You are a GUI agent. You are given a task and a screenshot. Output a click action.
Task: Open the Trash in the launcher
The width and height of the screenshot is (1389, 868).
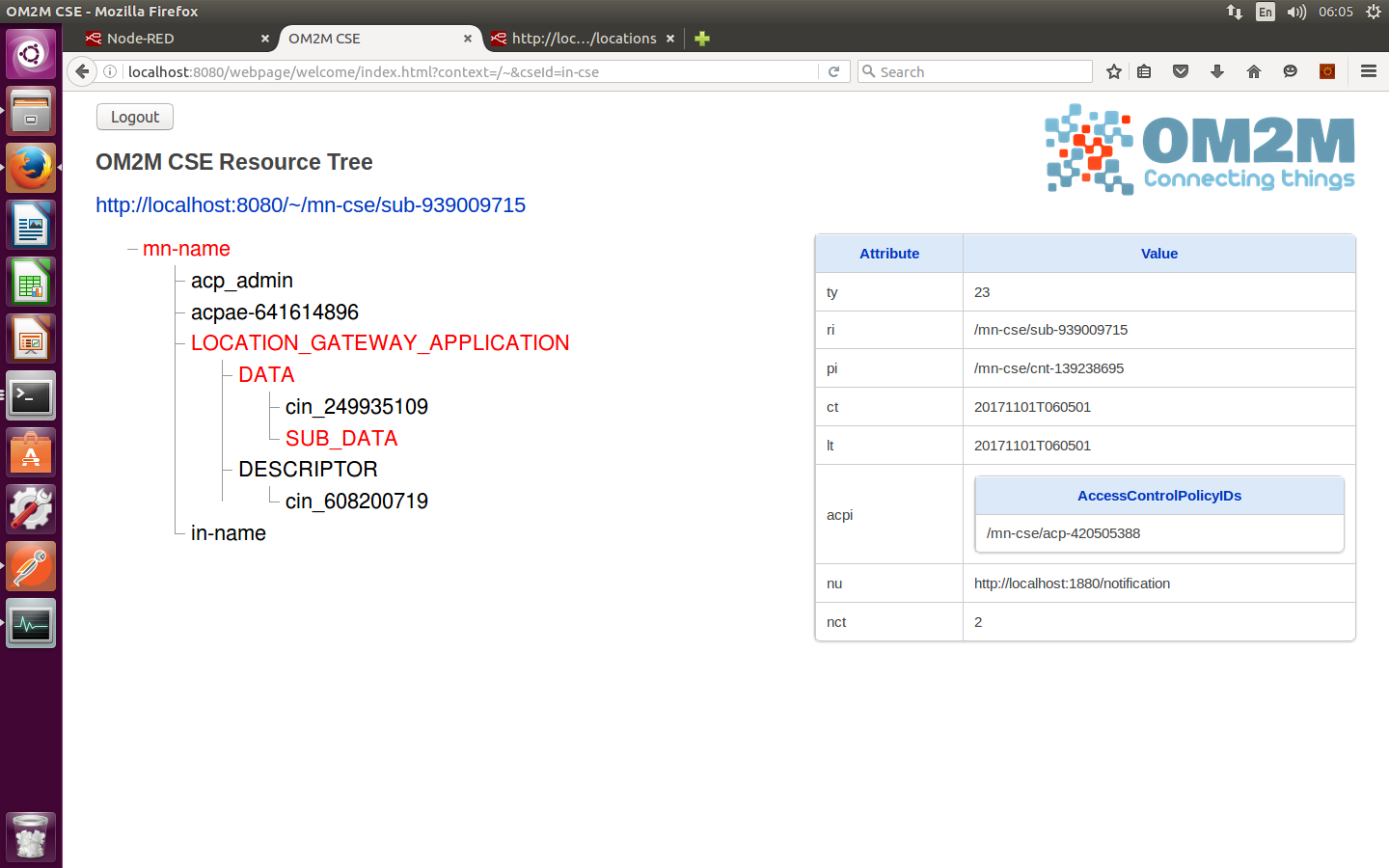coord(31,836)
